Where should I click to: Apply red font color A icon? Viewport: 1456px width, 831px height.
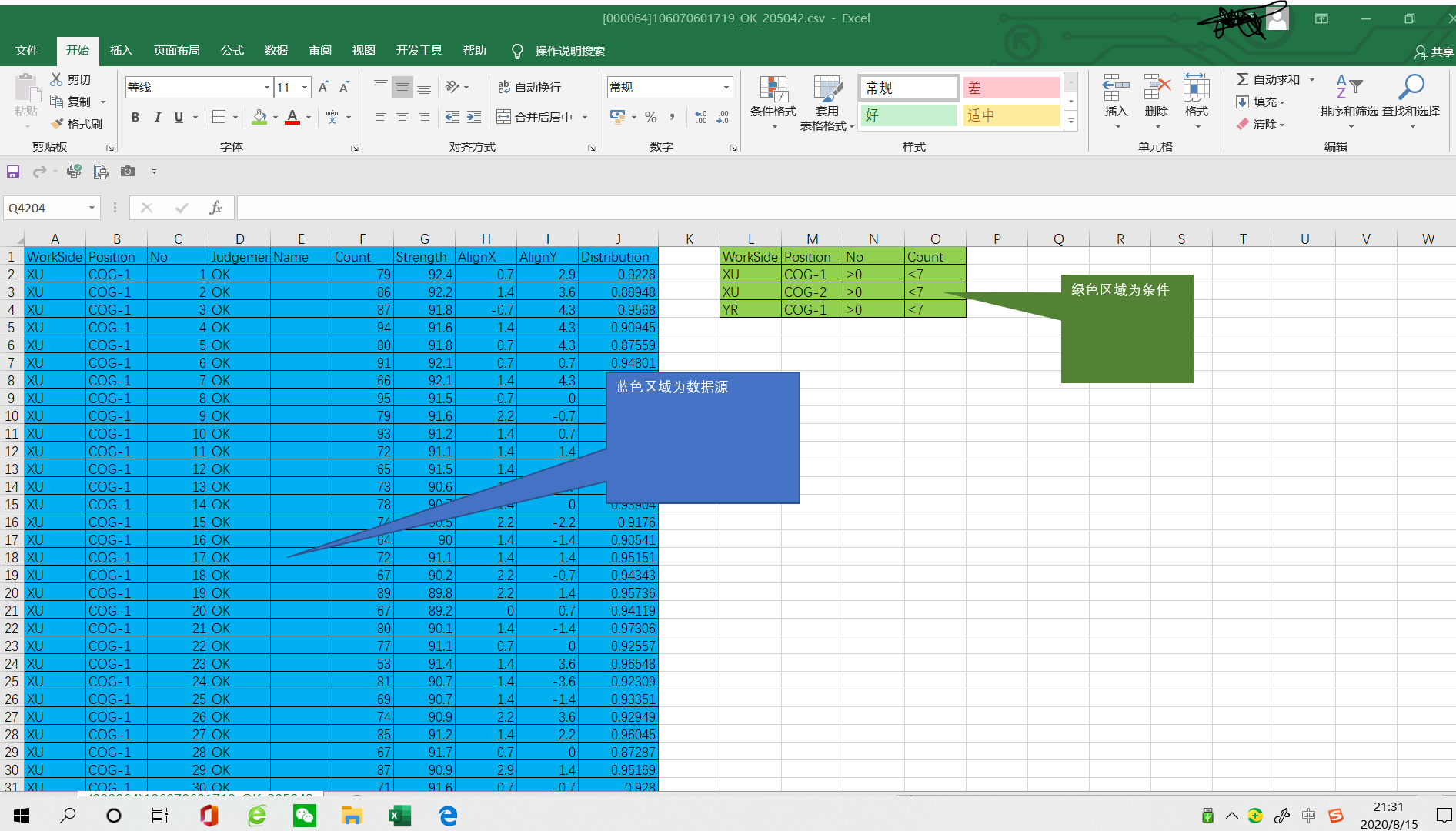[x=292, y=117]
